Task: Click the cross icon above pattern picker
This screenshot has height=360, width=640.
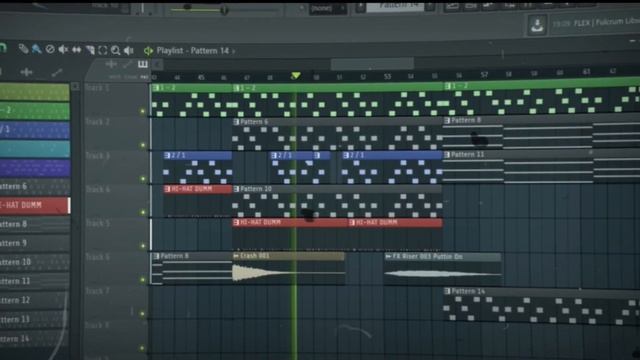Action: [x=27, y=72]
